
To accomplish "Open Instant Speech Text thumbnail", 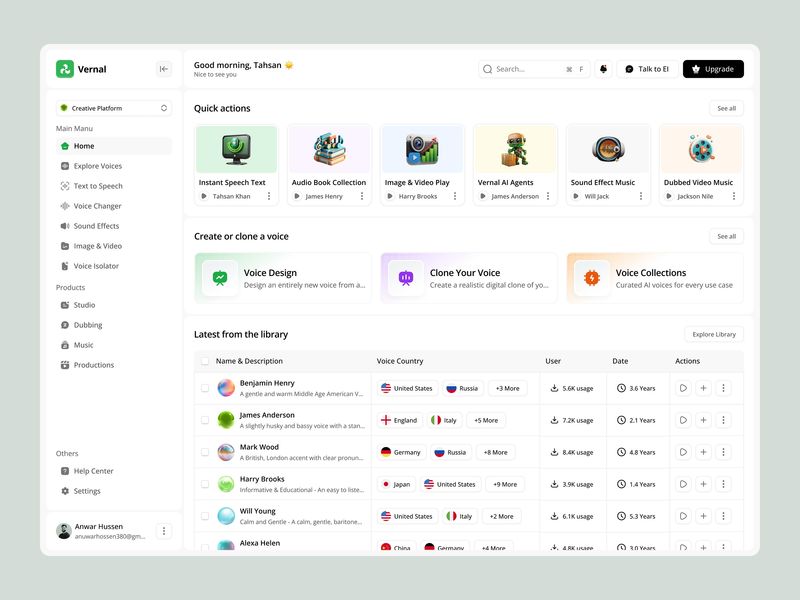I will coord(237,149).
